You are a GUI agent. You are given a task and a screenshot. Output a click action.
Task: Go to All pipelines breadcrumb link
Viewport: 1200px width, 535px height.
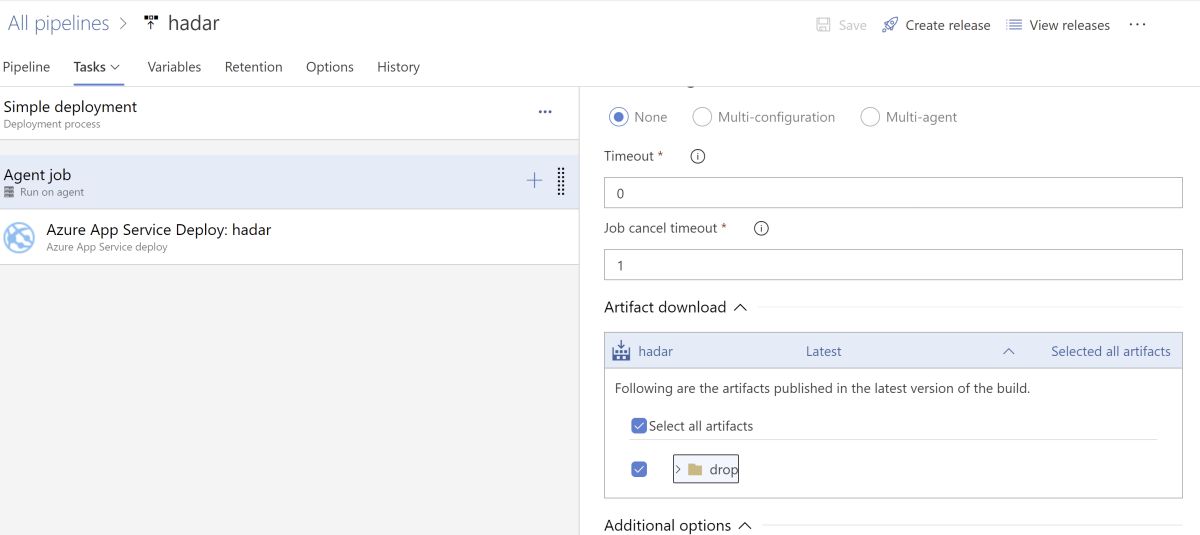click(58, 23)
